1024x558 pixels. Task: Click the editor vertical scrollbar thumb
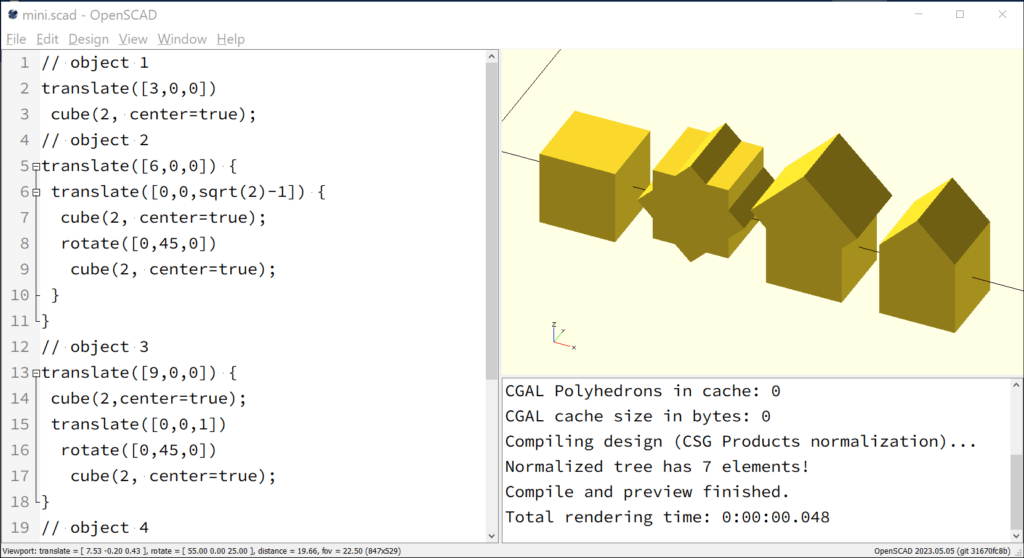pyautogui.click(x=492, y=221)
